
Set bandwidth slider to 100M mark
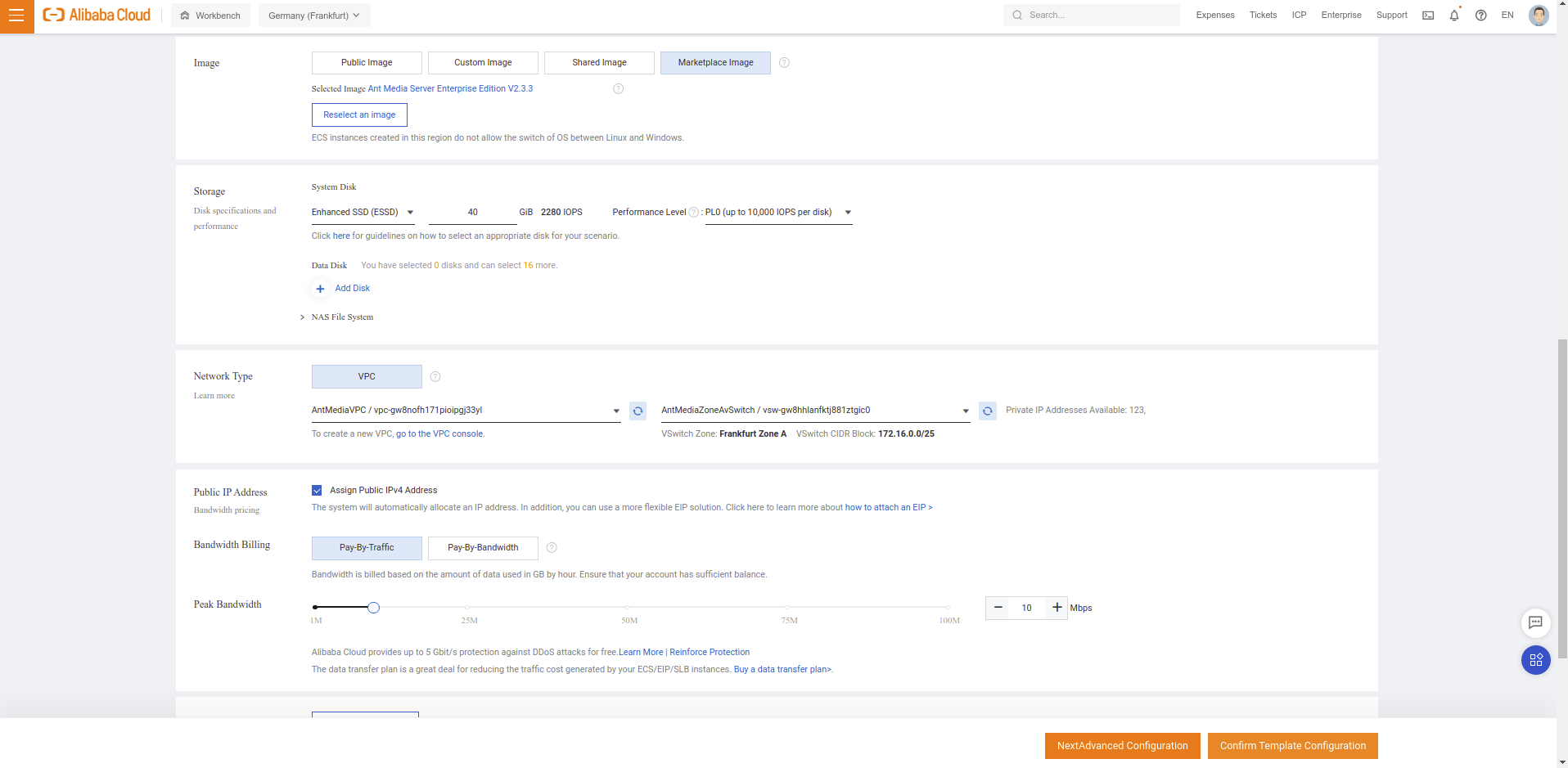948,608
